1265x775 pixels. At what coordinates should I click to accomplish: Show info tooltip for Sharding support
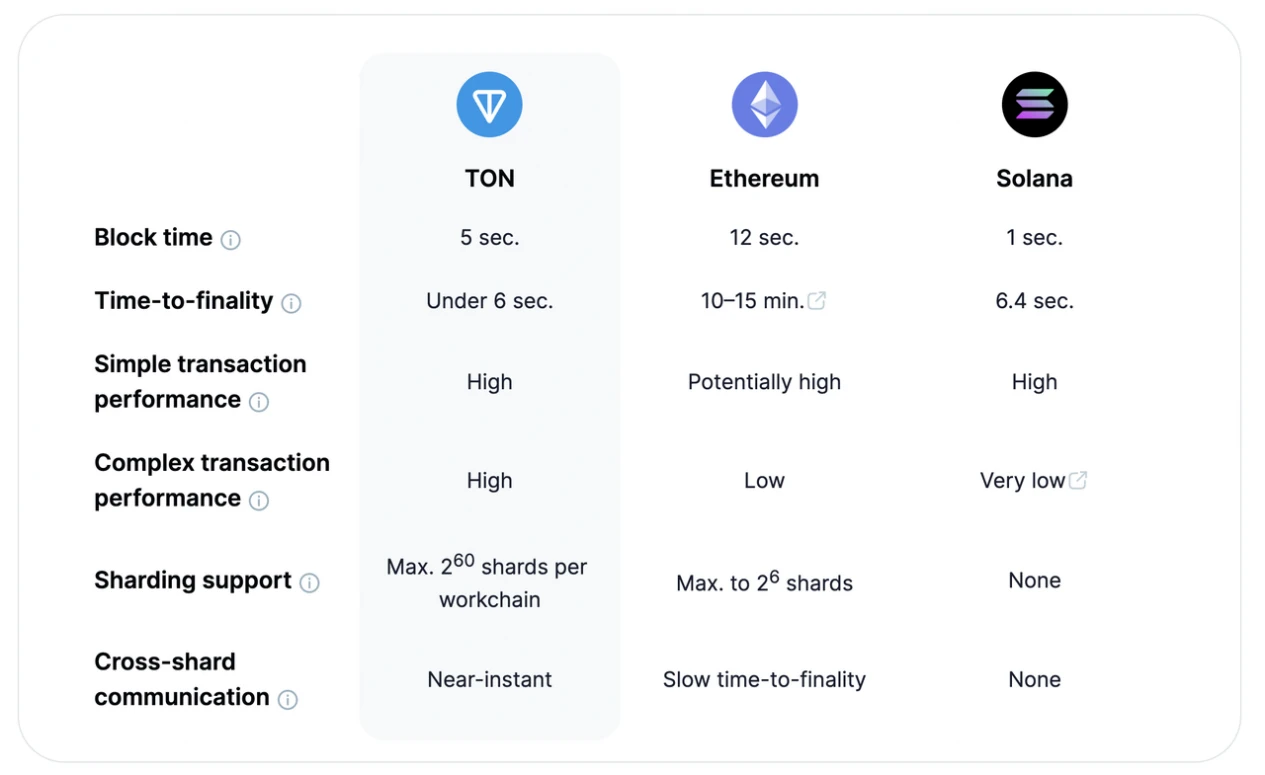click(310, 583)
